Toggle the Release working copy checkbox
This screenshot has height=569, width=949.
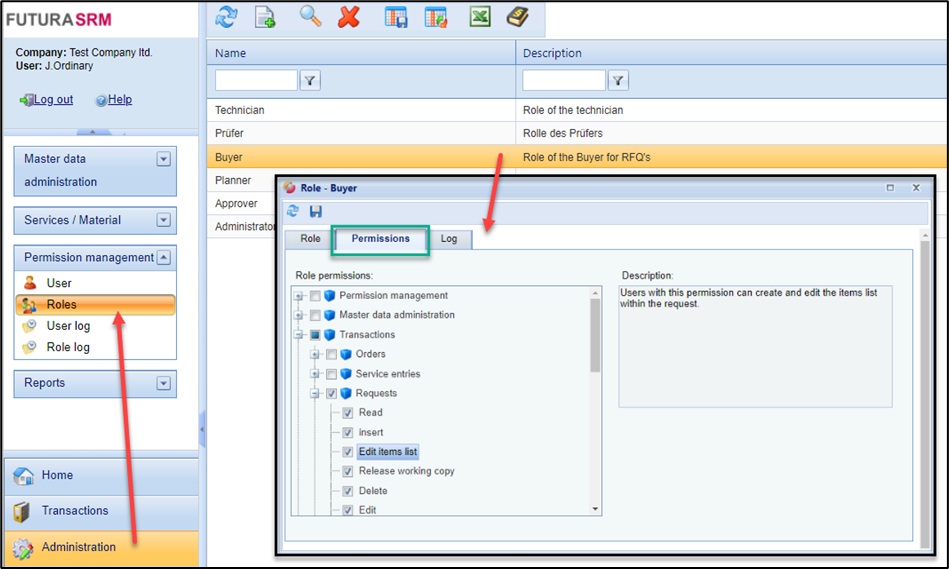tap(347, 471)
